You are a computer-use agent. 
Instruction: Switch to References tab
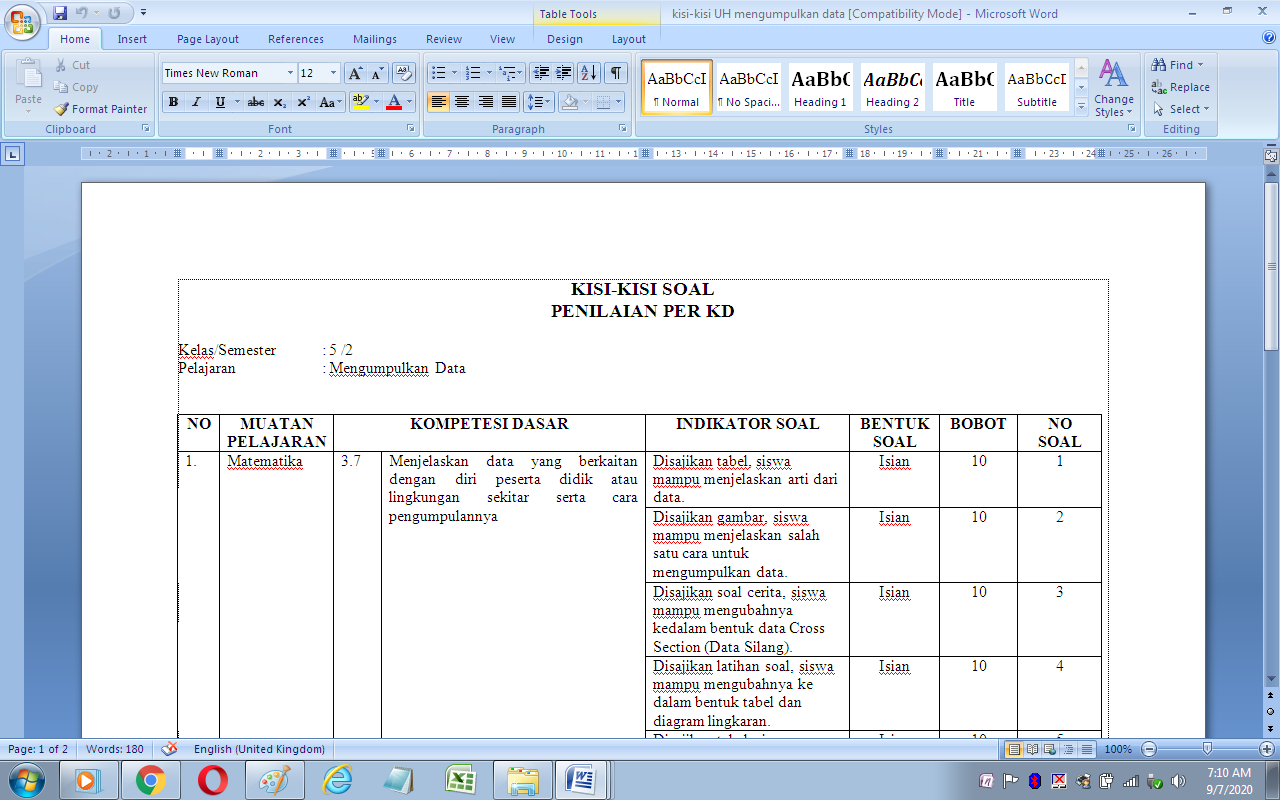296,39
